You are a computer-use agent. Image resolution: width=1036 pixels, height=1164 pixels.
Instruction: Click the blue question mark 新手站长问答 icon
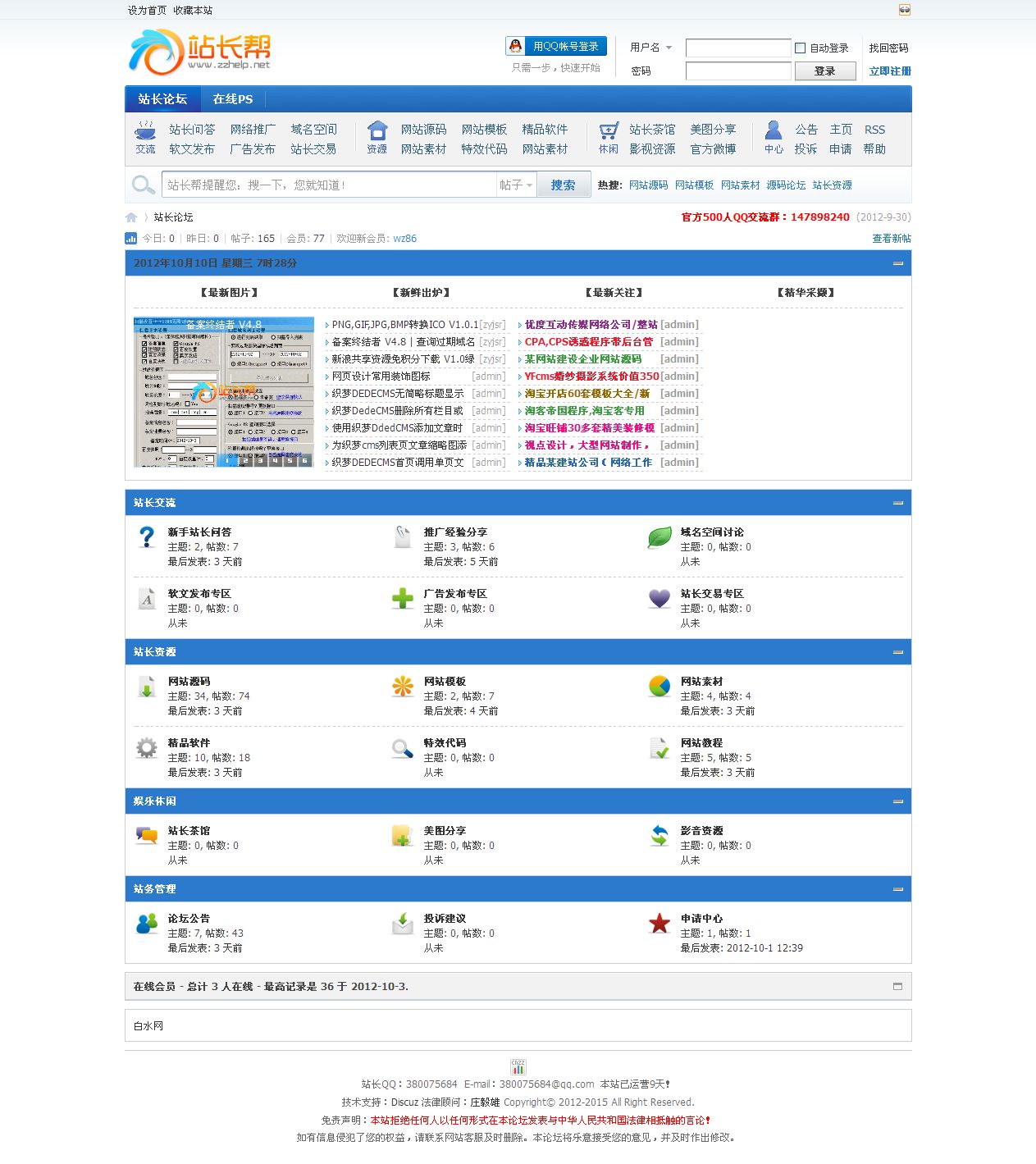coord(147,537)
